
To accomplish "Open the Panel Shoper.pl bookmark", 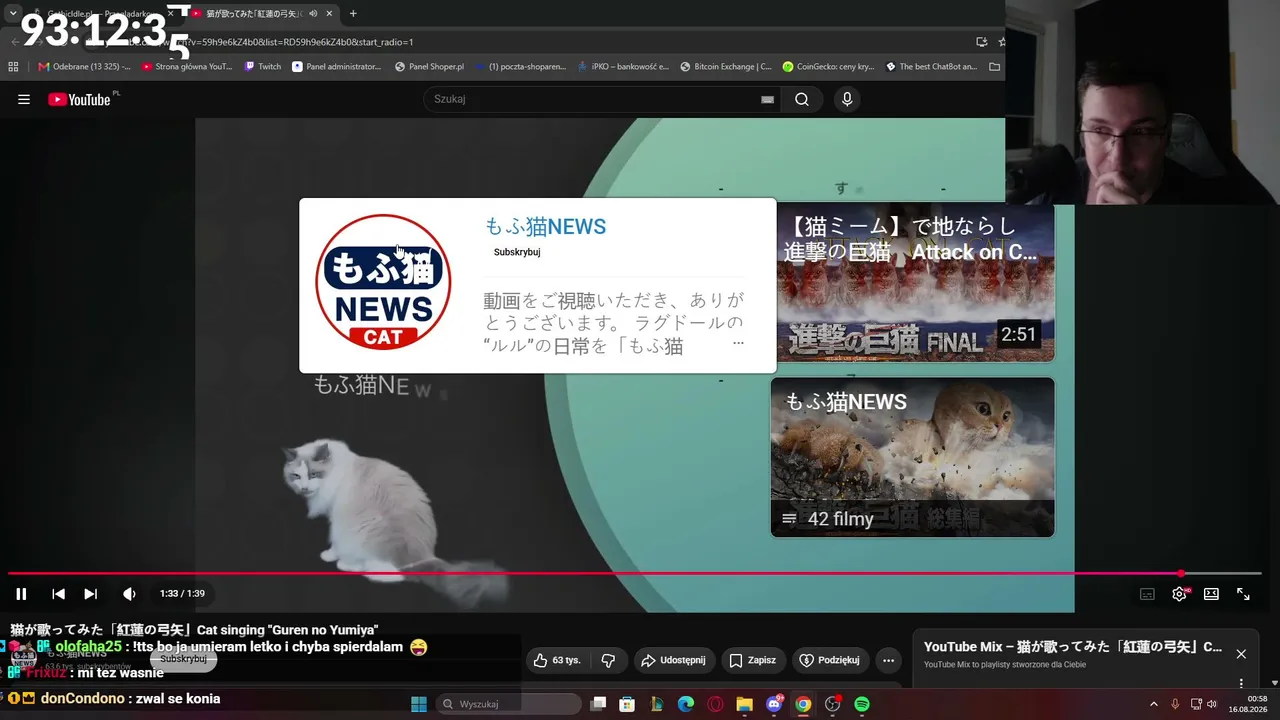I will [x=430, y=67].
